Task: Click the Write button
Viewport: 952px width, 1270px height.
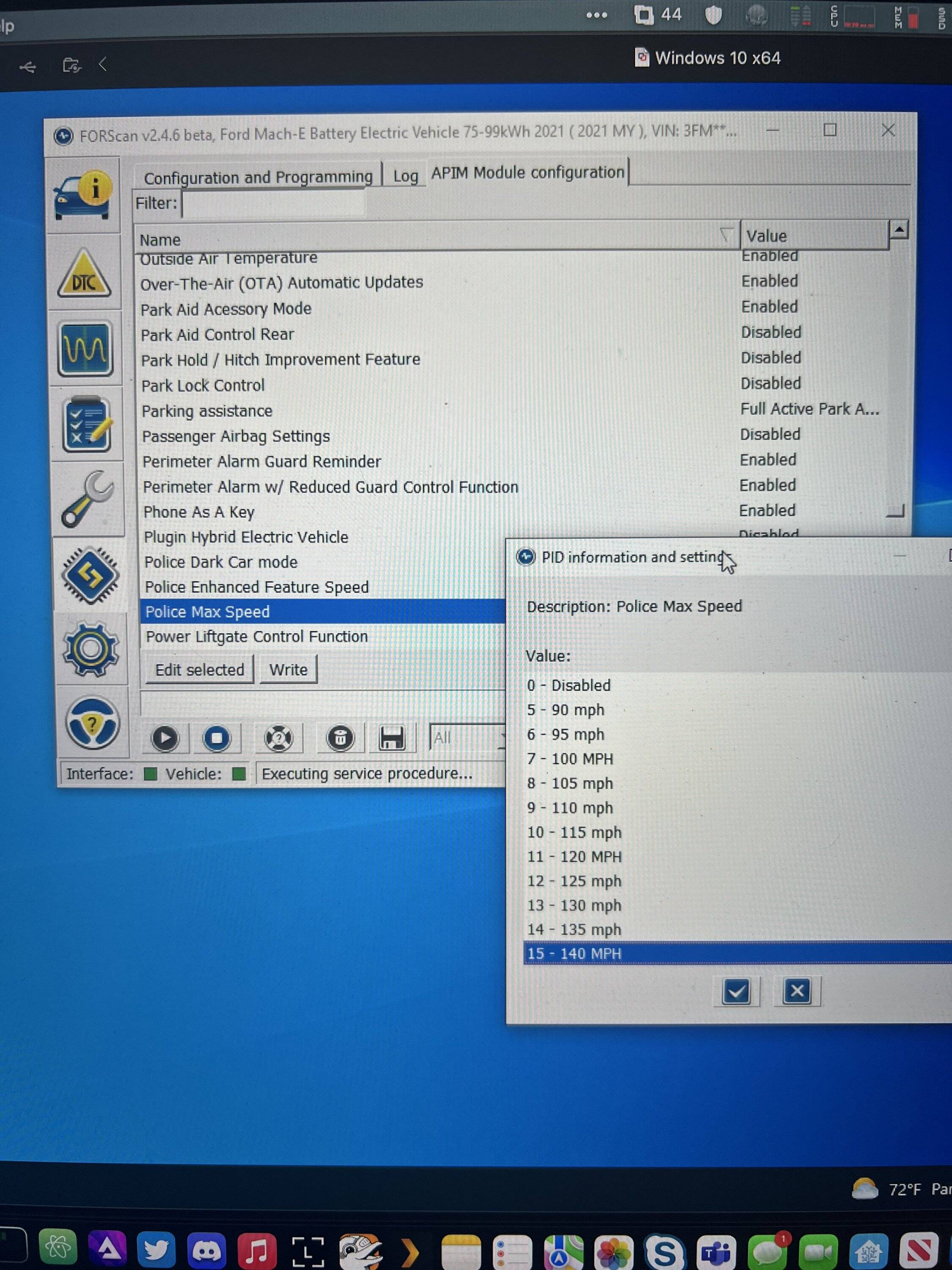Action: click(289, 669)
